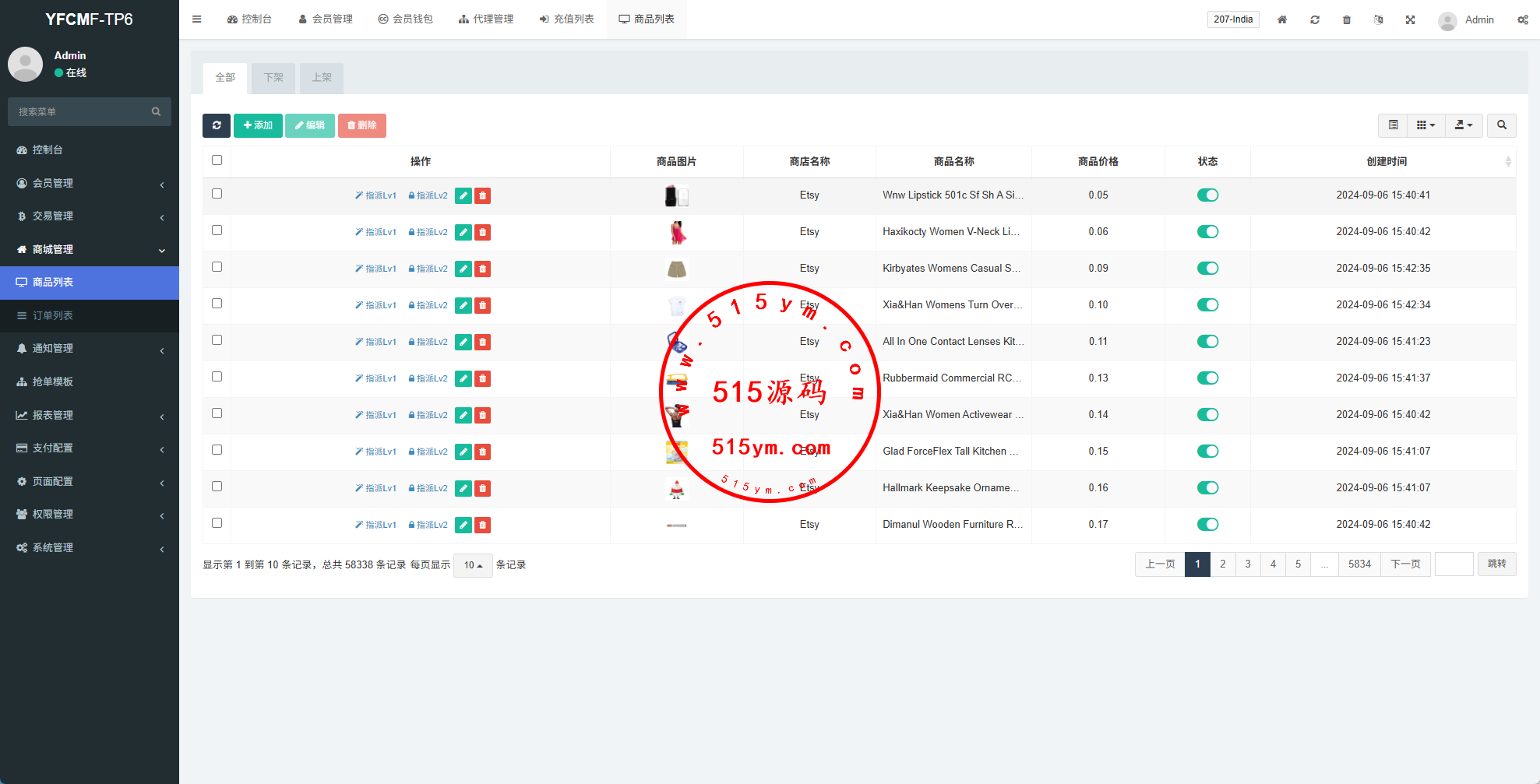1540x784 pixels.
Task: Click the home icon in top bar
Action: click(x=1282, y=19)
